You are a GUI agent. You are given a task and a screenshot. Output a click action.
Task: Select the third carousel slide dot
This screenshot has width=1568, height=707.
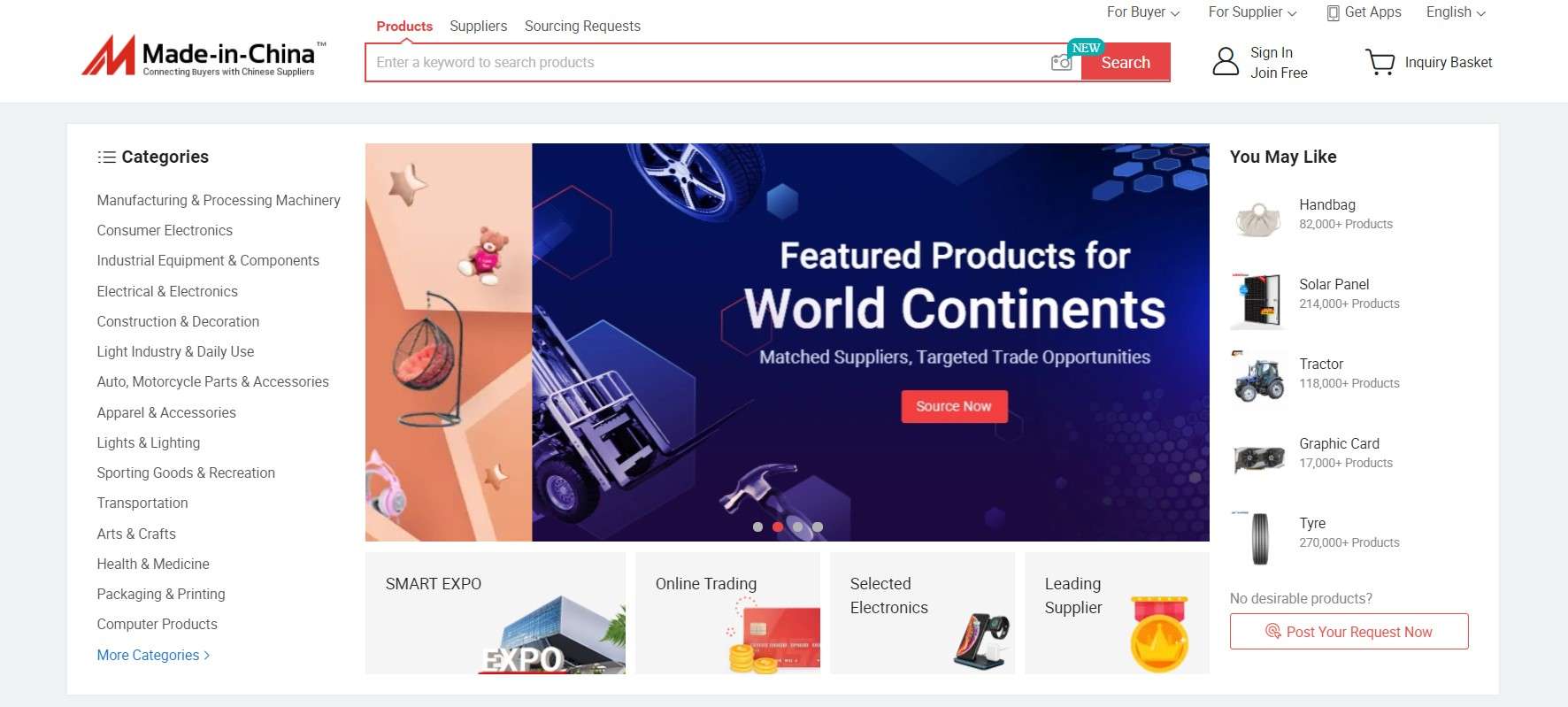click(x=798, y=526)
